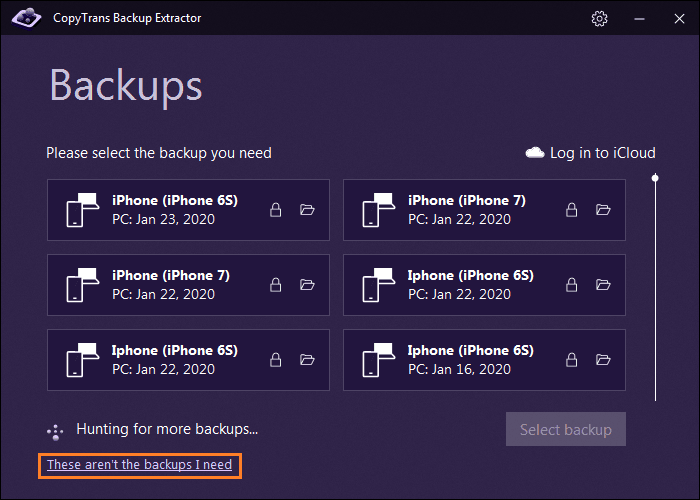Select the backup dated PC: Jan 16, 2020
Viewport: 700px width, 500px height.
click(484, 360)
